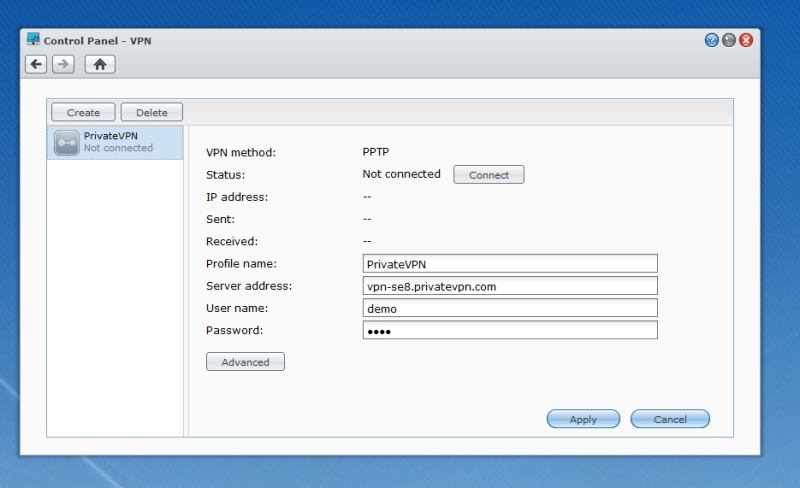Click the 'Received:' label

pyautogui.click(x=232, y=241)
